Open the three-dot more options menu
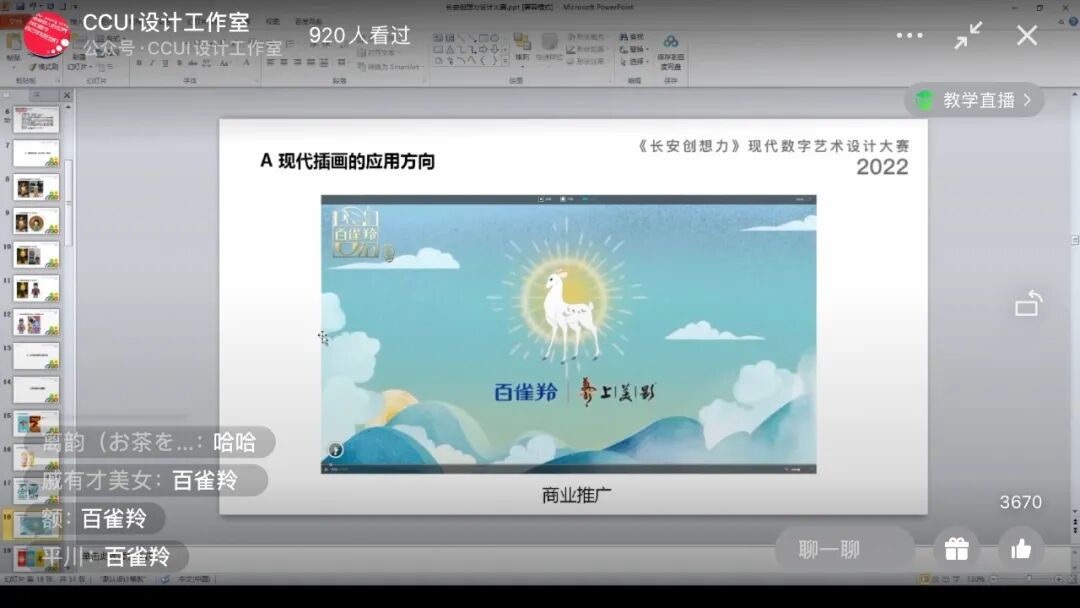Screen dimensions: 1080x608 908,35
